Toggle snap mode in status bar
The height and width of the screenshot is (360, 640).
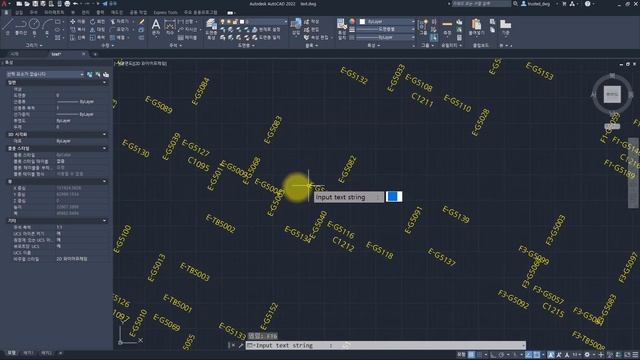click(x=480, y=355)
